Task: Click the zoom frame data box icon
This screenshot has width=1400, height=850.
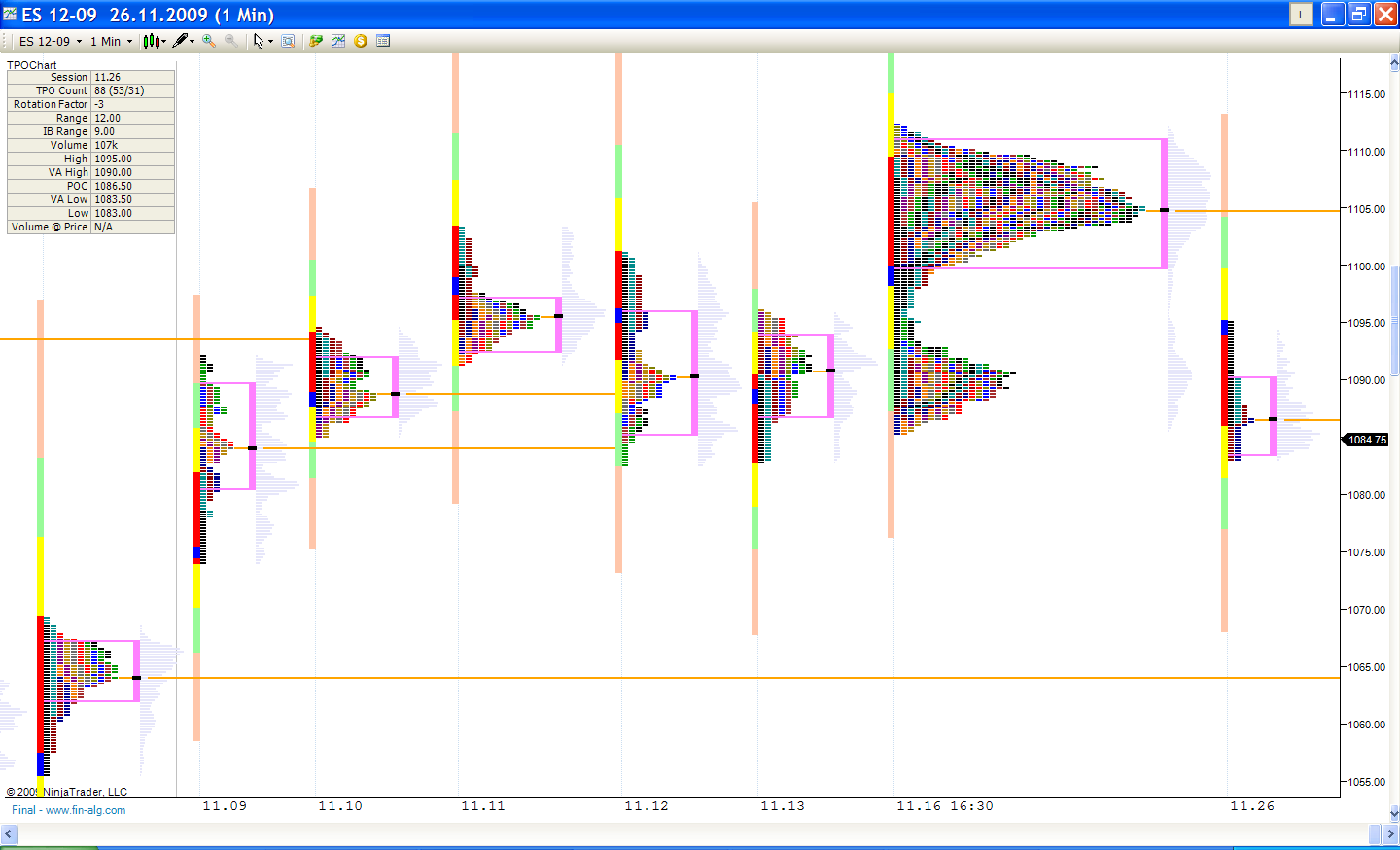Action: [x=288, y=41]
